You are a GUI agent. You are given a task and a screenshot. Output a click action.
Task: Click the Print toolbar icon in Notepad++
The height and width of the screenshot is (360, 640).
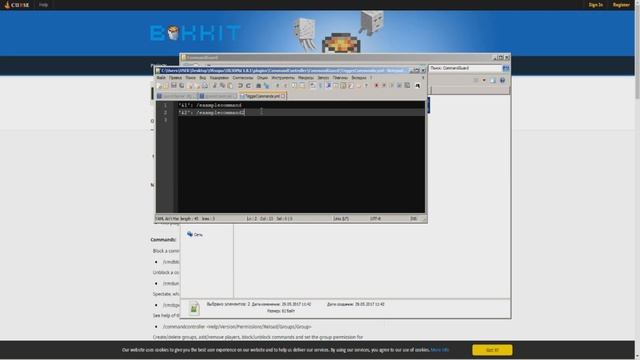pyautogui.click(x=205, y=86)
